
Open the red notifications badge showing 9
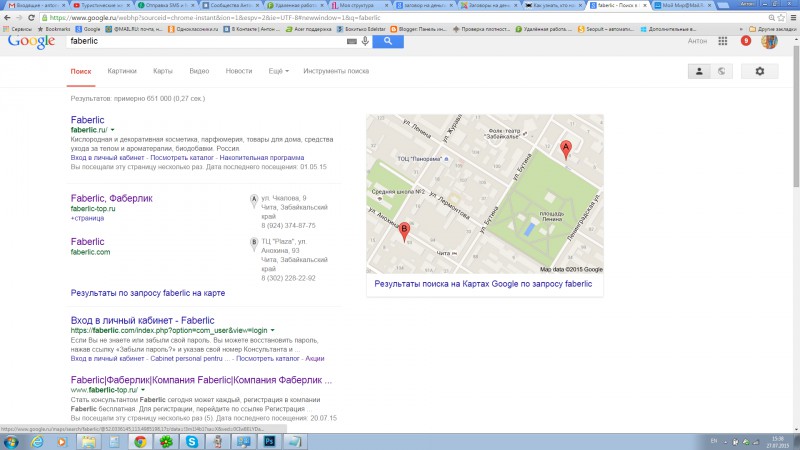tap(745, 41)
